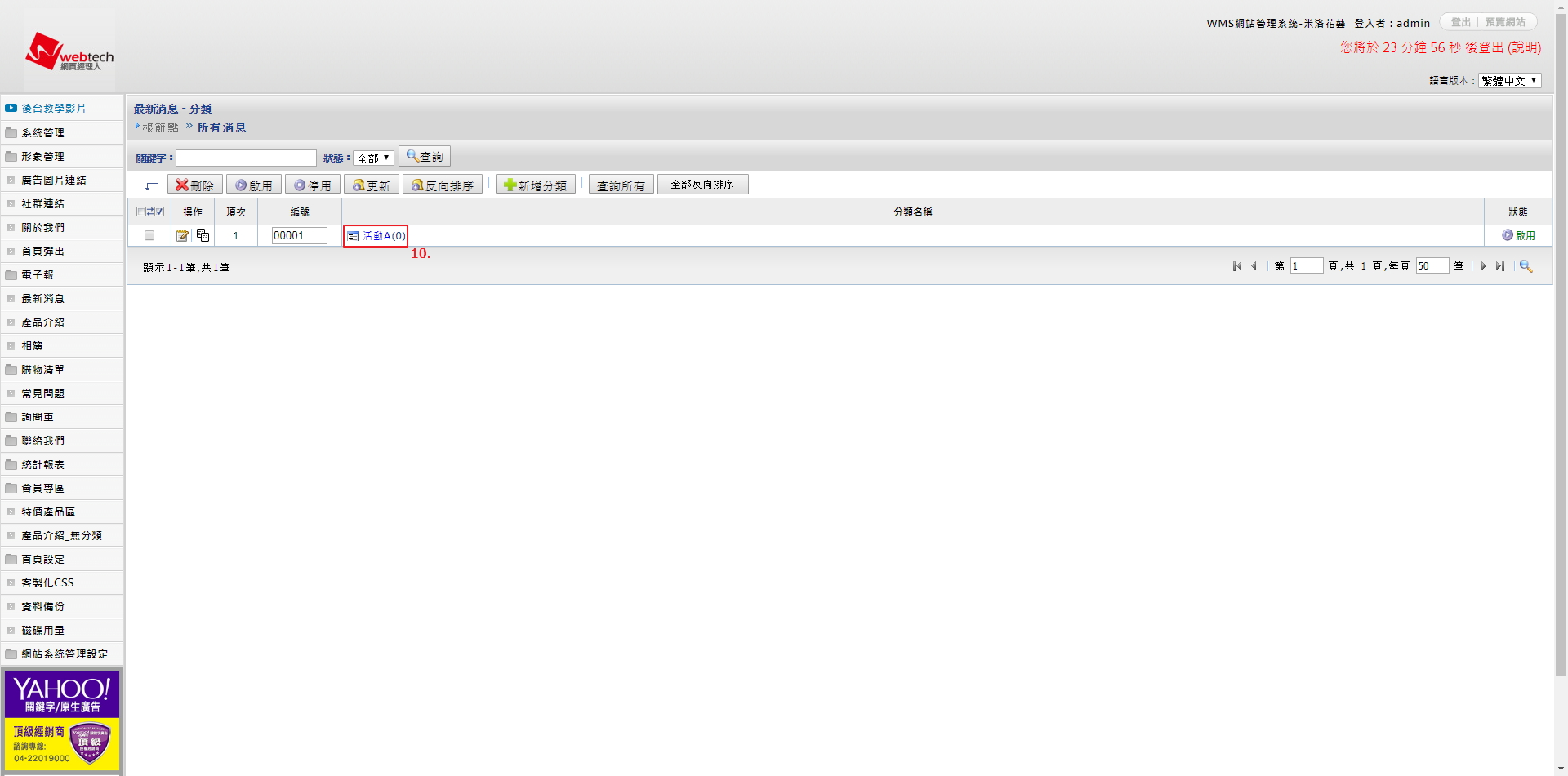This screenshot has height=776, width=1568.
Task: Click the webtech logo
Action: [69, 53]
